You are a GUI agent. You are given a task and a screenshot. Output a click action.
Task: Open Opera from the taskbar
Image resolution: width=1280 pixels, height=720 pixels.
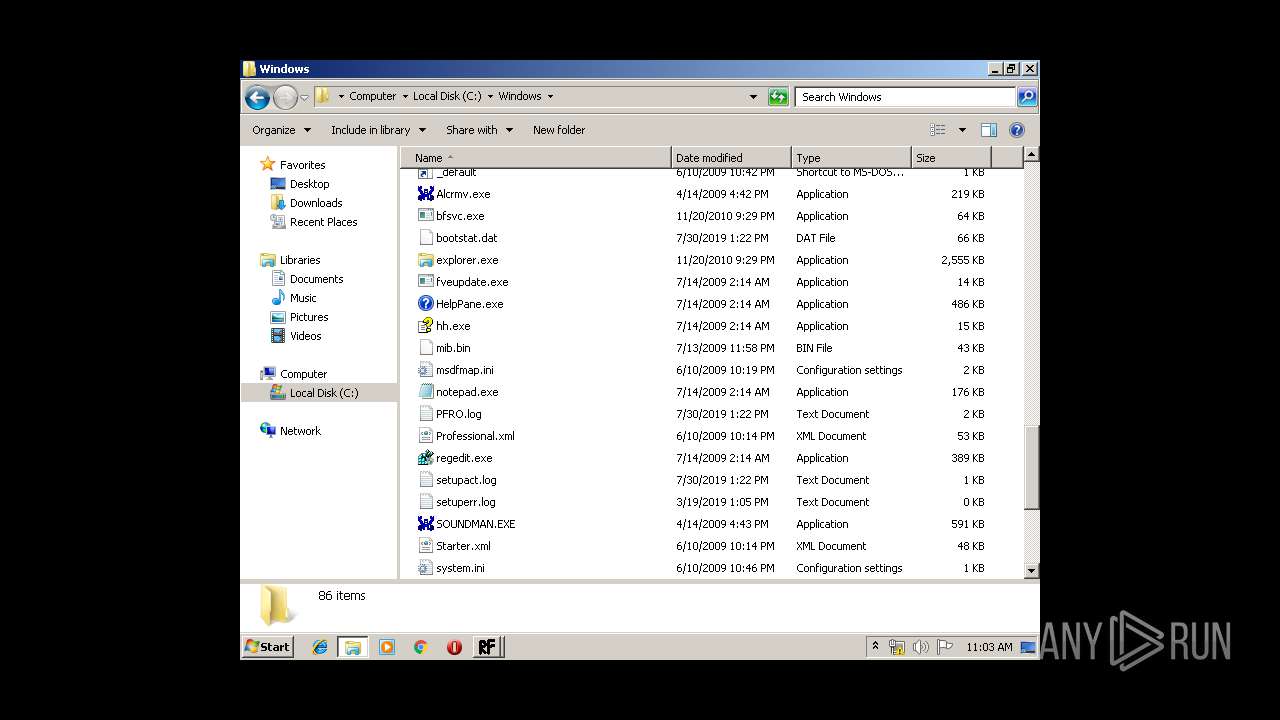(454, 647)
